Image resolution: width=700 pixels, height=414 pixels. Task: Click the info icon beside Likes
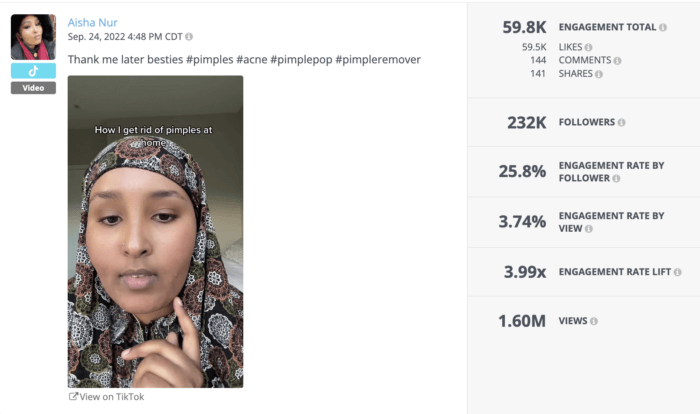pyautogui.click(x=588, y=47)
